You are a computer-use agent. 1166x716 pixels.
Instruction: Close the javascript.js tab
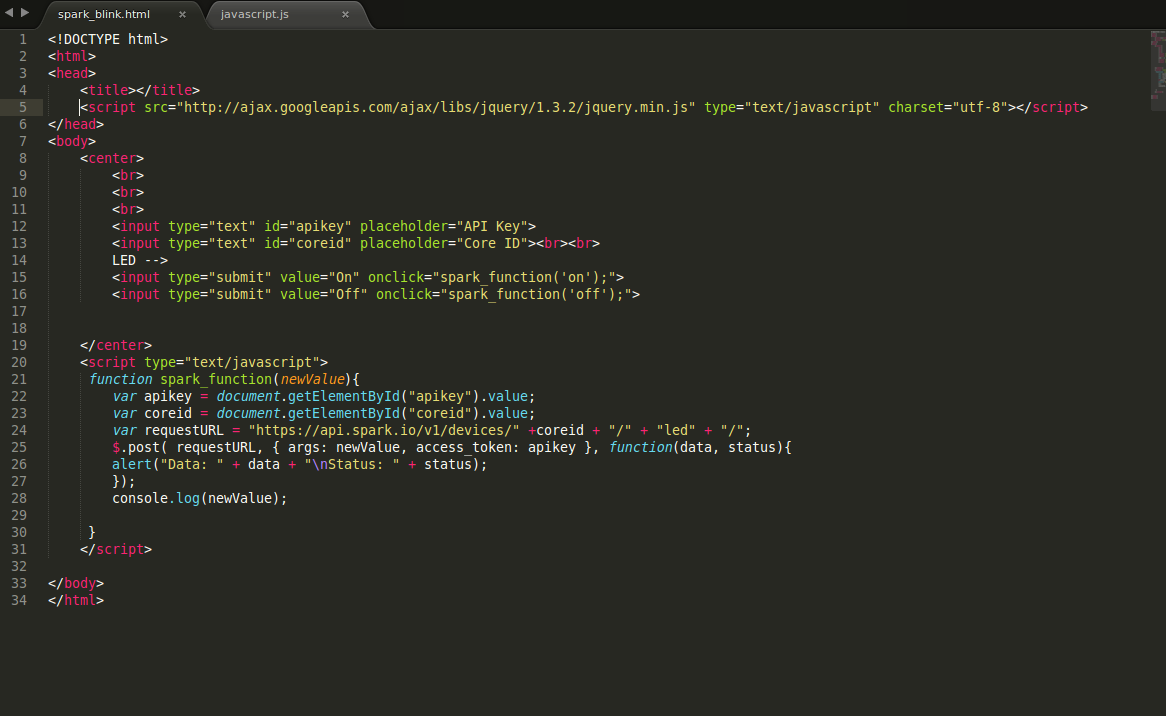click(x=345, y=14)
